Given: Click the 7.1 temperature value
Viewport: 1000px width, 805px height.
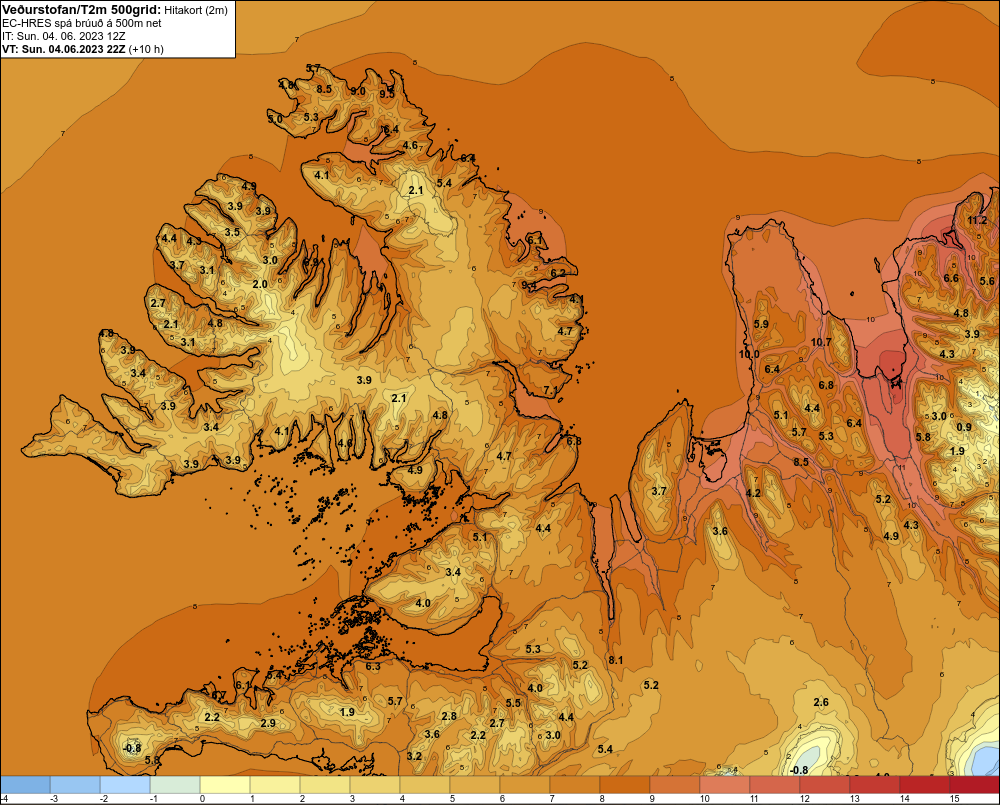Looking at the screenshot, I should click(x=550, y=390).
